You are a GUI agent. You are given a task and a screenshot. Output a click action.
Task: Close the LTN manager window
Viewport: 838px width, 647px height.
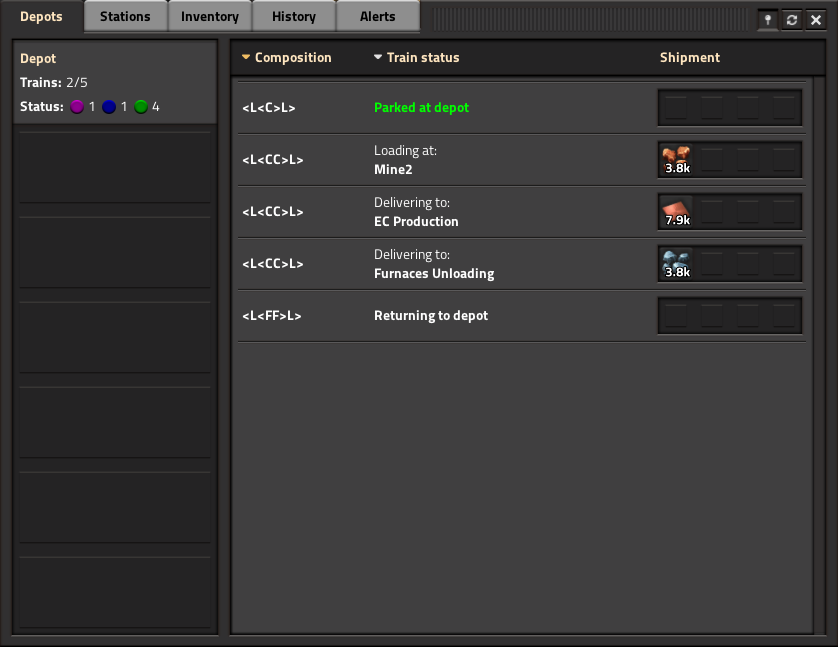coord(816,20)
